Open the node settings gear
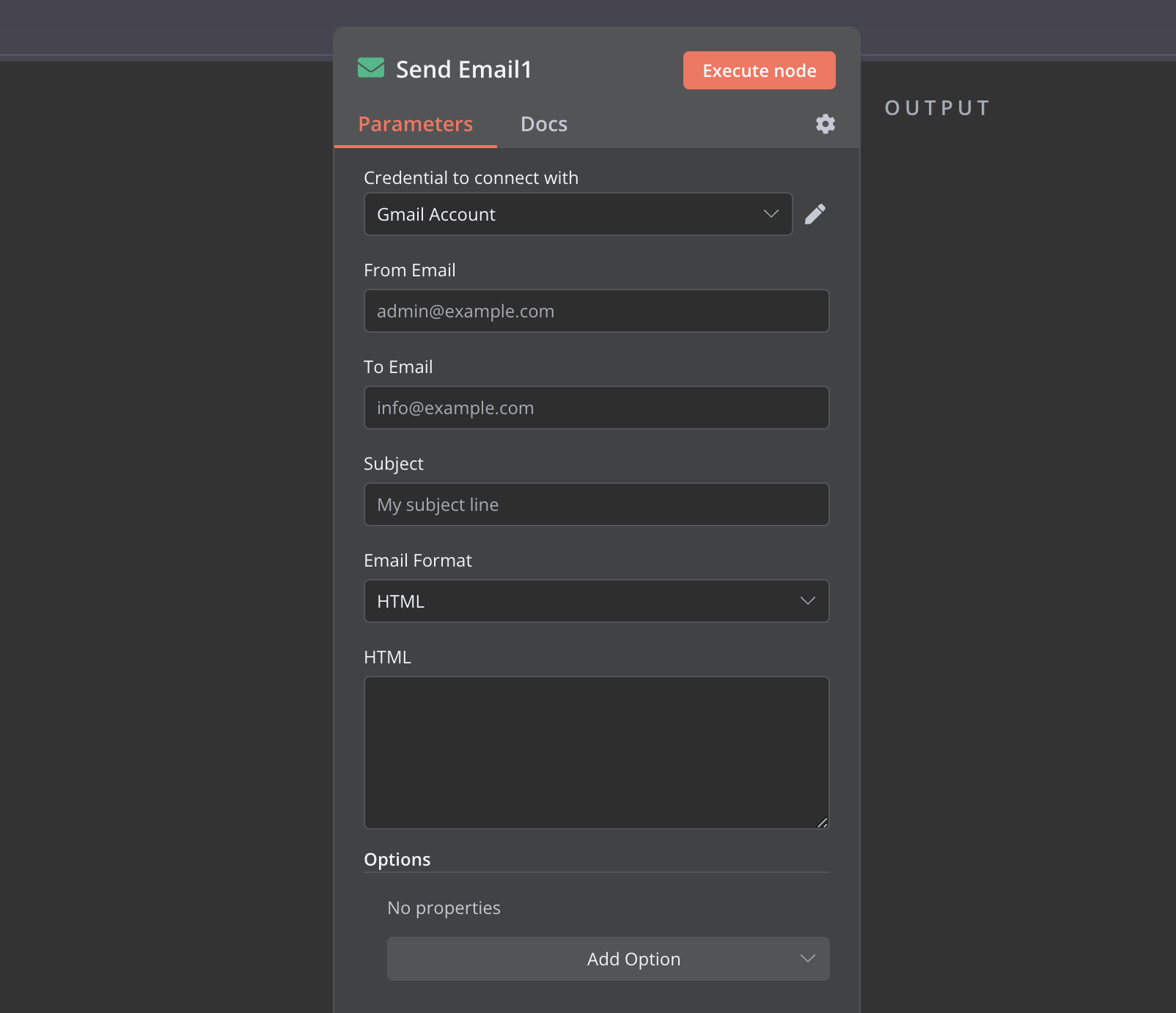The width and height of the screenshot is (1176, 1013). click(825, 124)
